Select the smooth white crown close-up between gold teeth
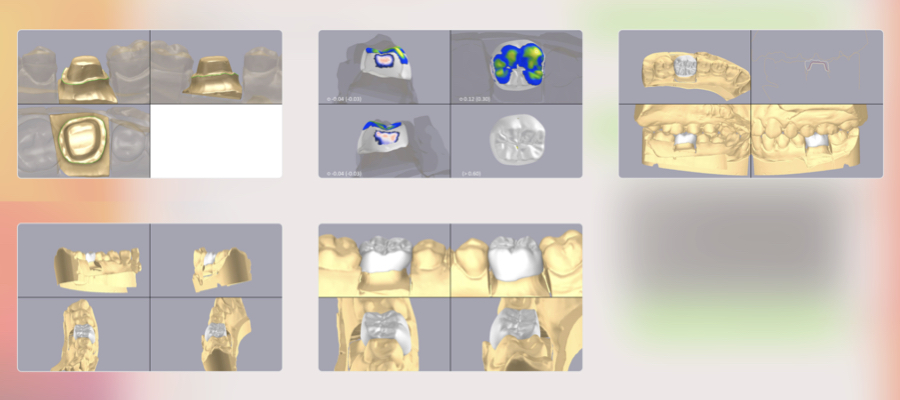Screen dimensions: 900x400 pyautogui.click(x=517, y=260)
